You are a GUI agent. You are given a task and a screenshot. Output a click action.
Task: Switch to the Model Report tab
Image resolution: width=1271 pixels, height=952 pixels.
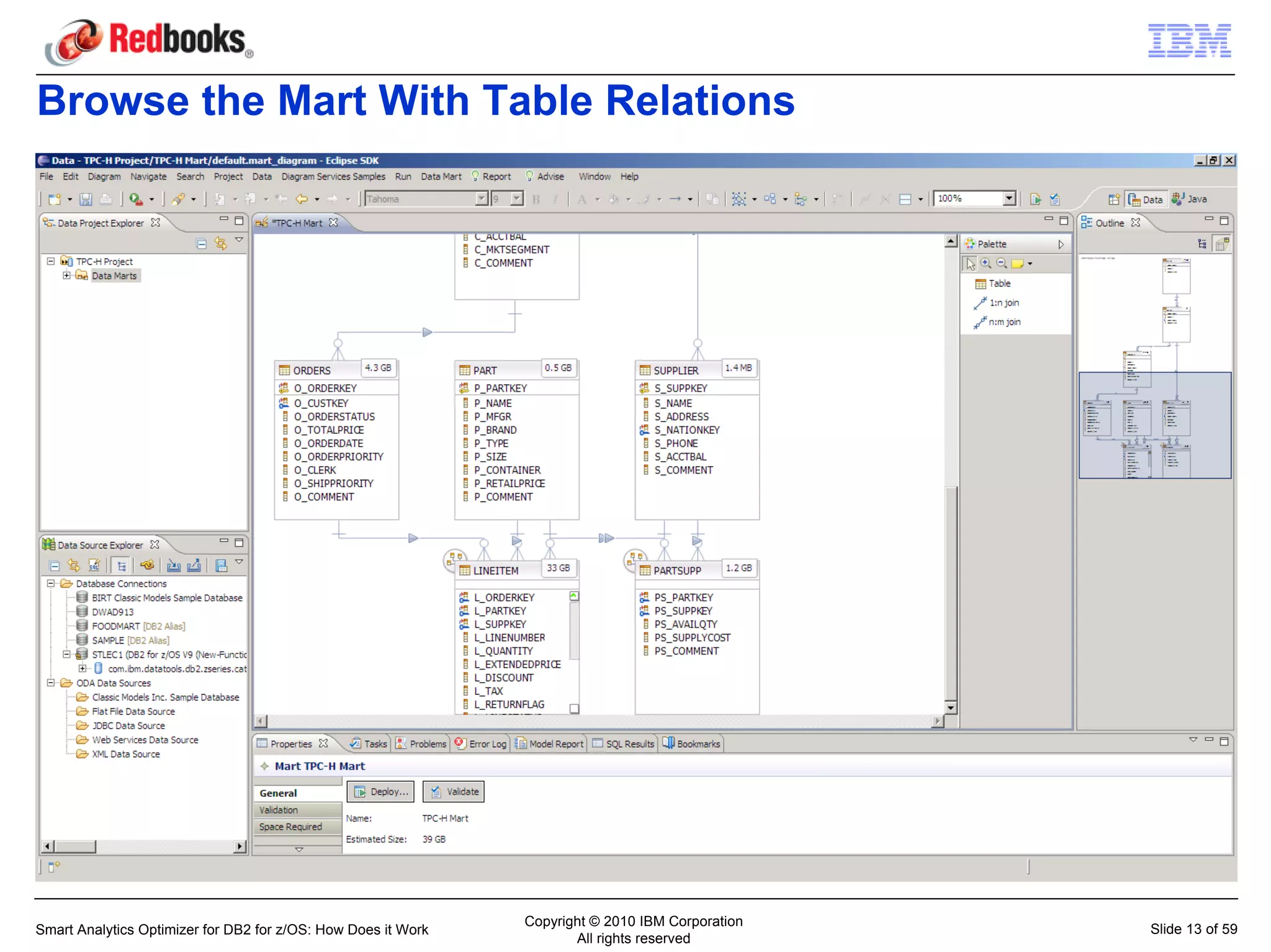point(549,743)
